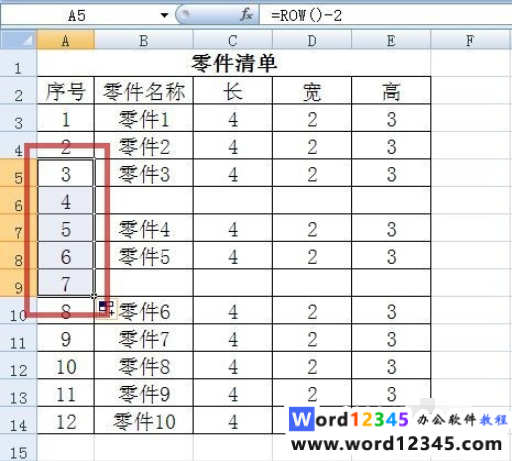Viewport: 512px width, 461px height.
Task: Click the 长 value in the 零件1 row
Action: pos(233,118)
